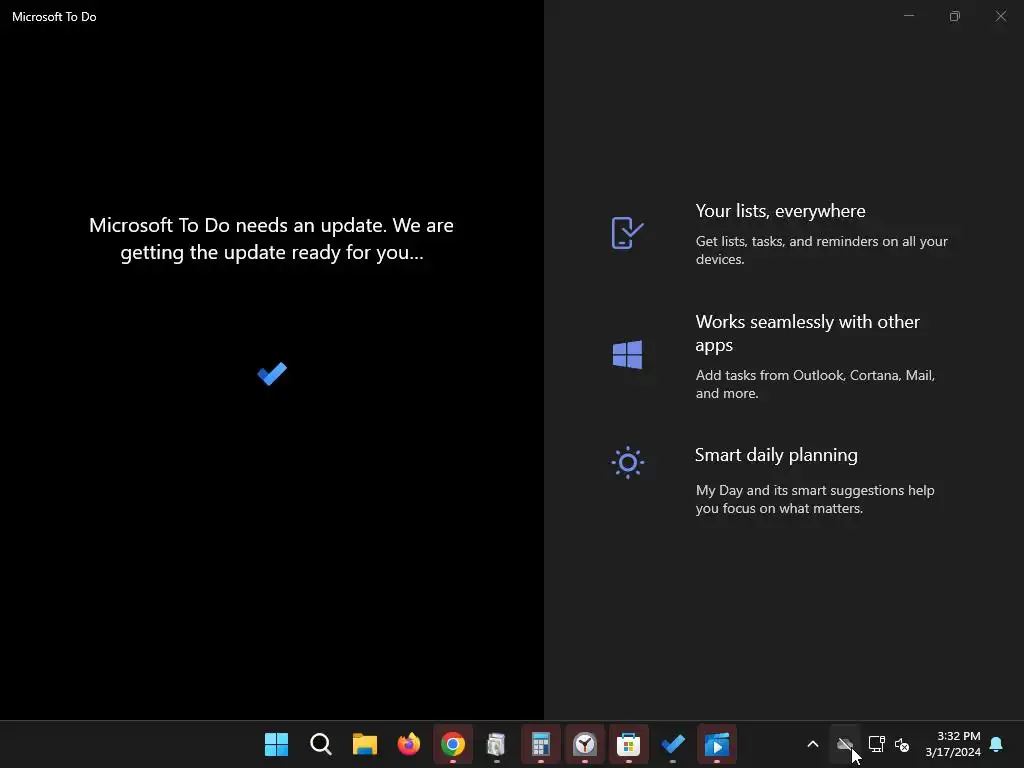Click the phone checklist icon
Viewport: 1024px width, 768px height.
[x=627, y=233]
